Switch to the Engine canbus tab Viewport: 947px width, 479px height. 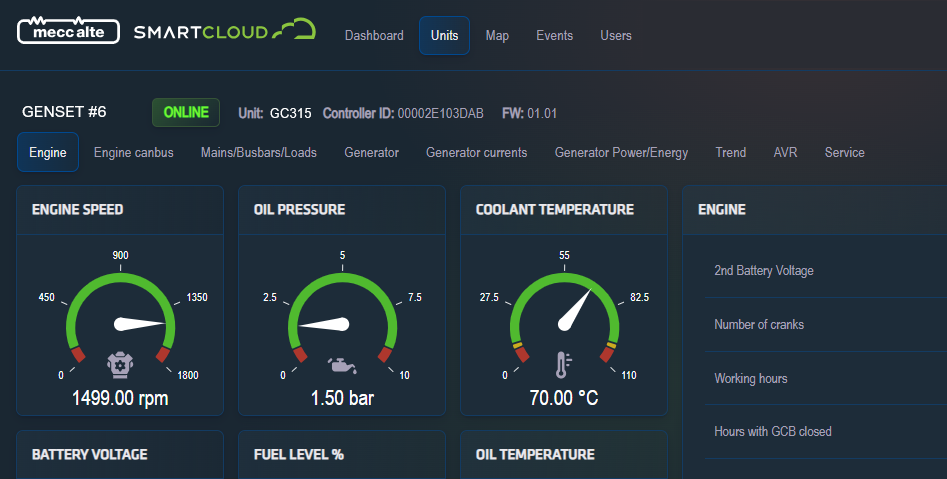(x=133, y=152)
